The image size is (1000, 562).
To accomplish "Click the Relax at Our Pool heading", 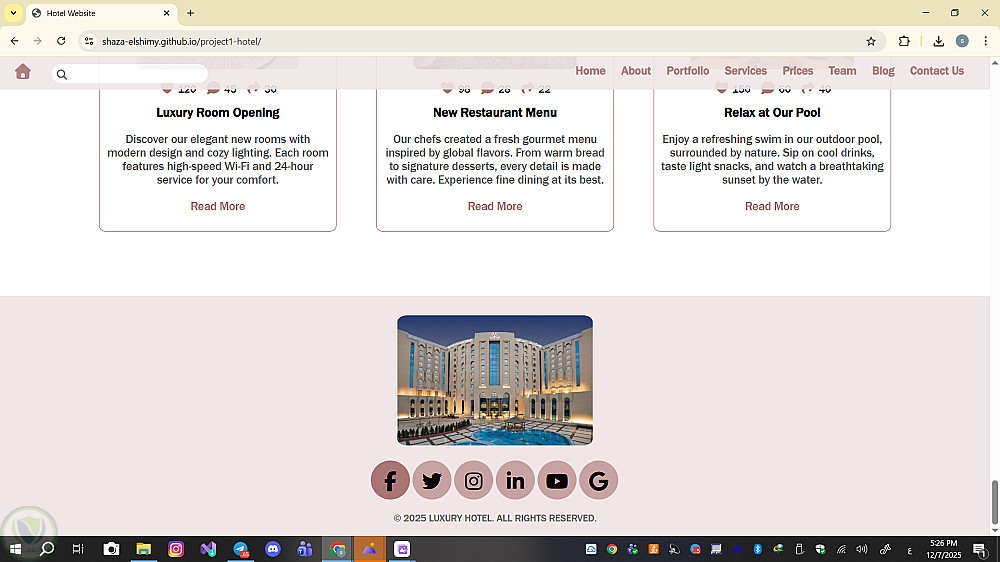I will 772,113.
